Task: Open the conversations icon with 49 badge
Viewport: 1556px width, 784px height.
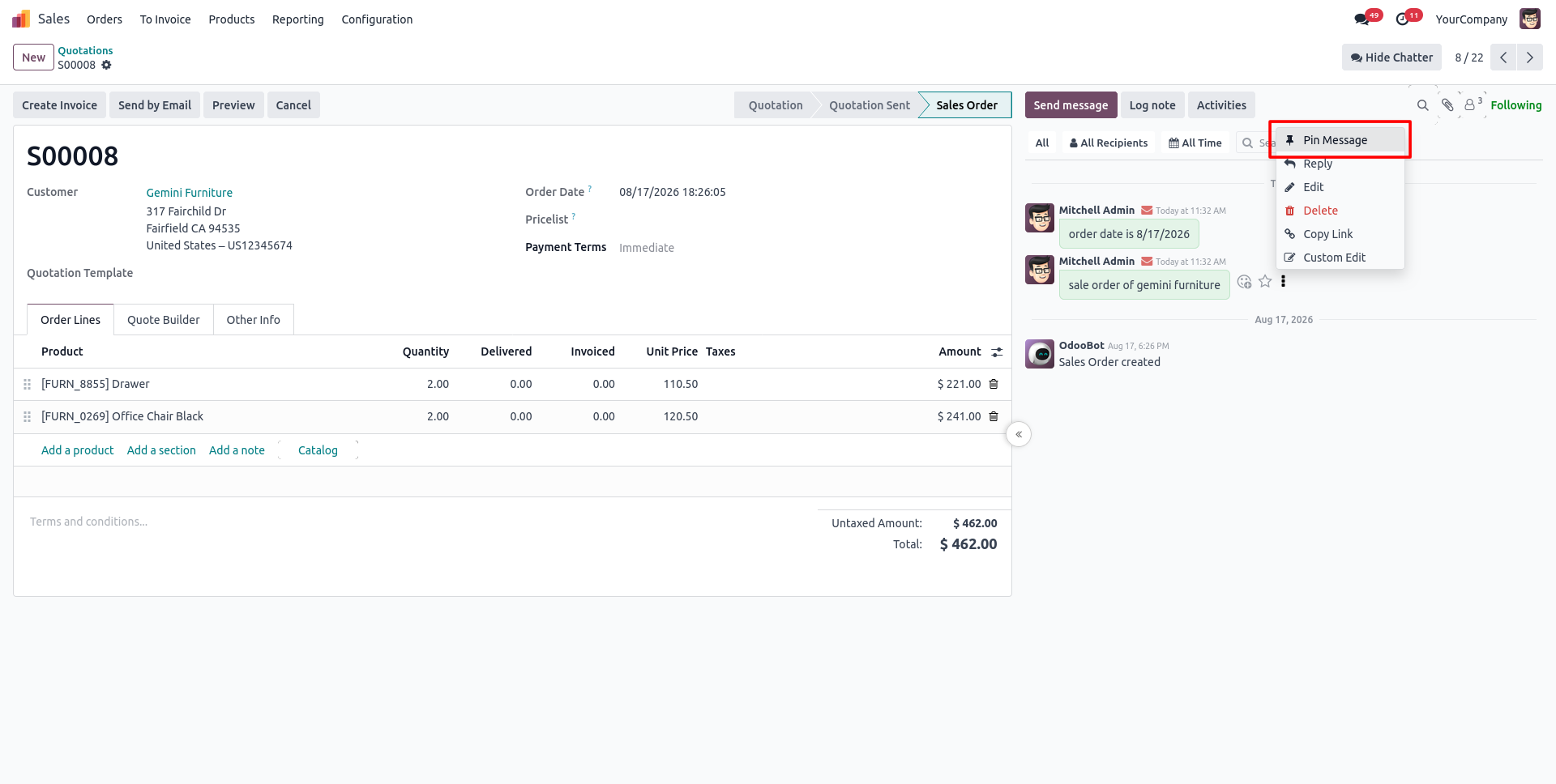Action: (x=1363, y=19)
